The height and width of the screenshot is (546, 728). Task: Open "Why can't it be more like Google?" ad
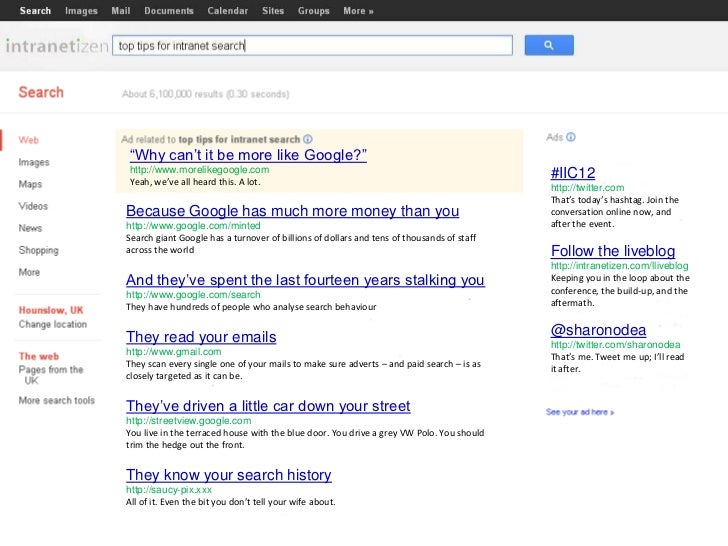[248, 155]
